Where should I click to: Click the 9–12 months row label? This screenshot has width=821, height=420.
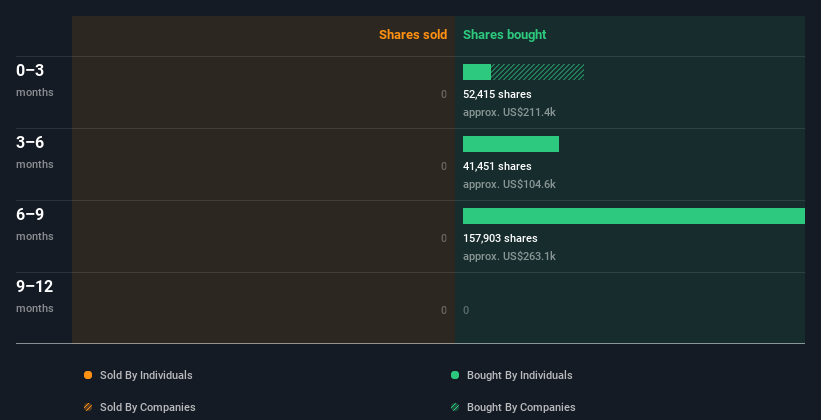tap(35, 296)
